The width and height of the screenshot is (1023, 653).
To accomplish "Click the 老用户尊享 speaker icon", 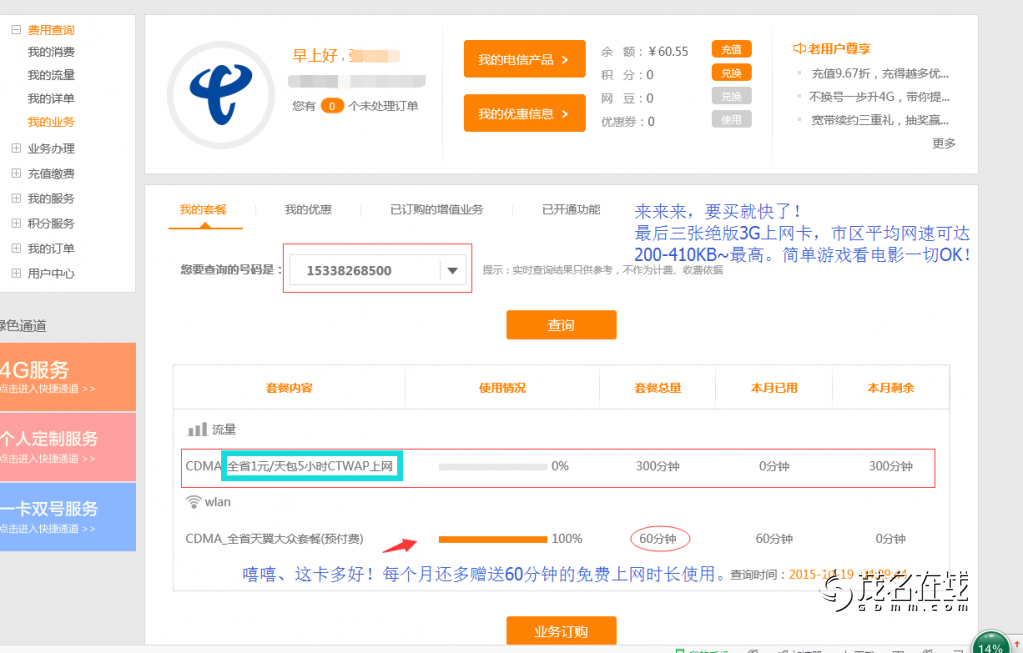I will click(x=799, y=48).
